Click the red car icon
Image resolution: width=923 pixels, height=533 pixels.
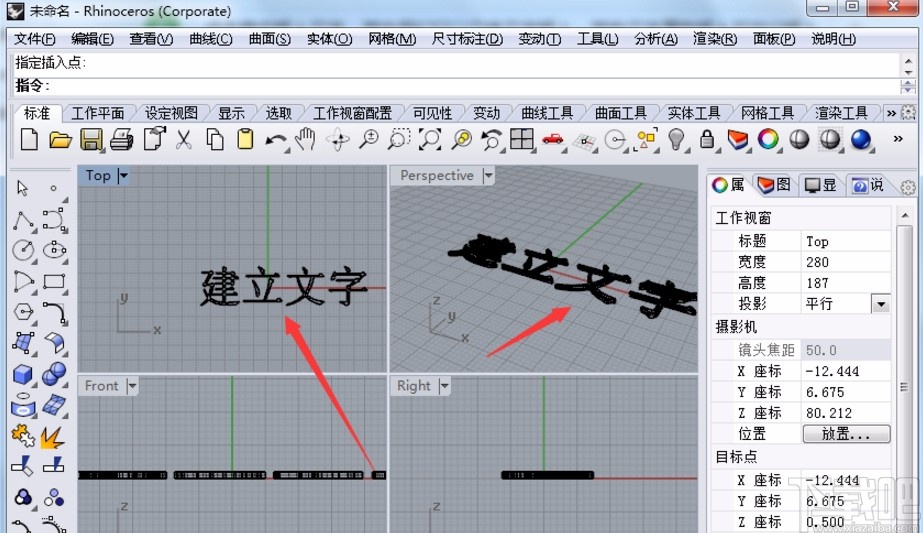(552, 140)
